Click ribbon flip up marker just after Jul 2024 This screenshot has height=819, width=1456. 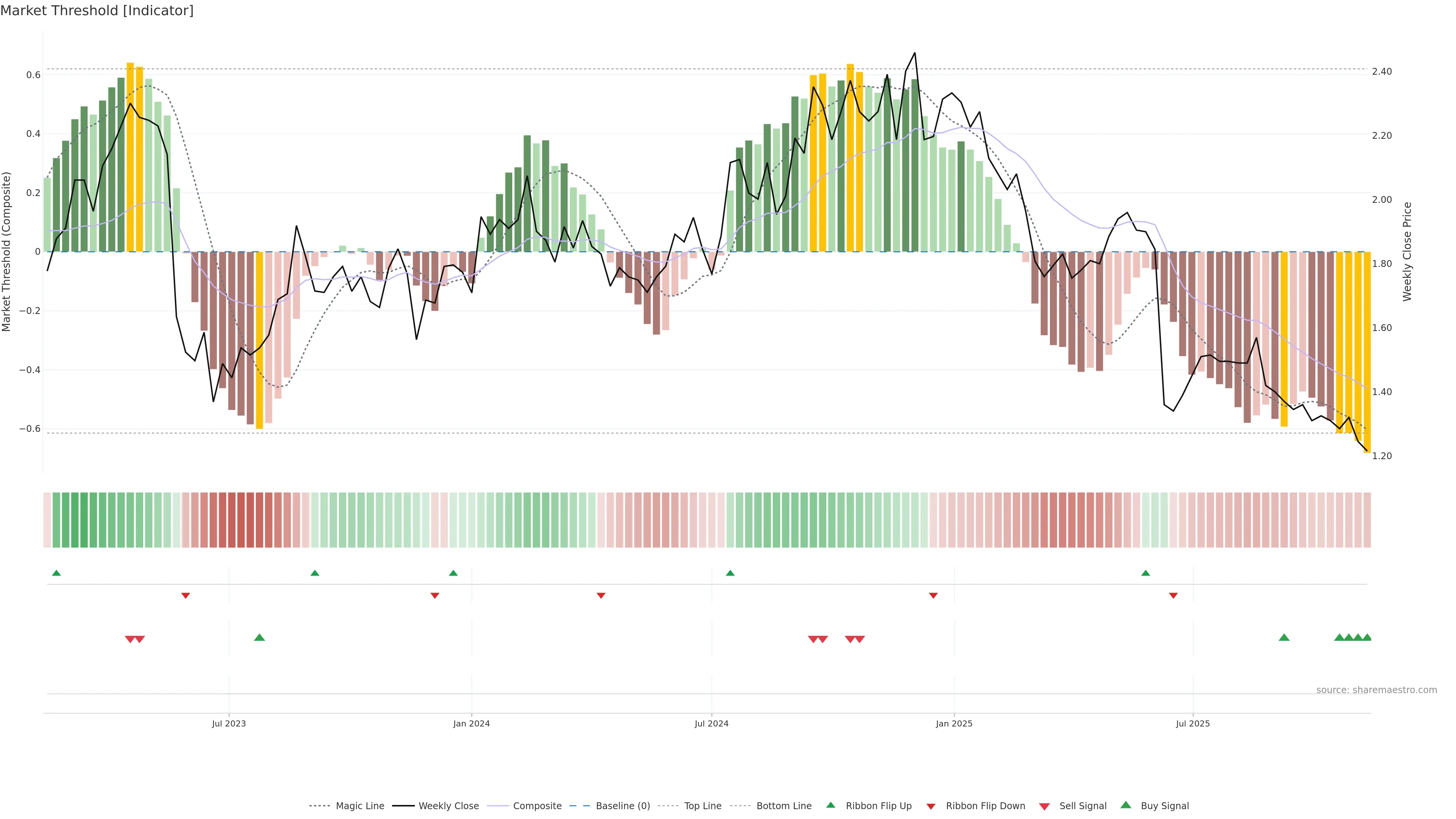730,573
